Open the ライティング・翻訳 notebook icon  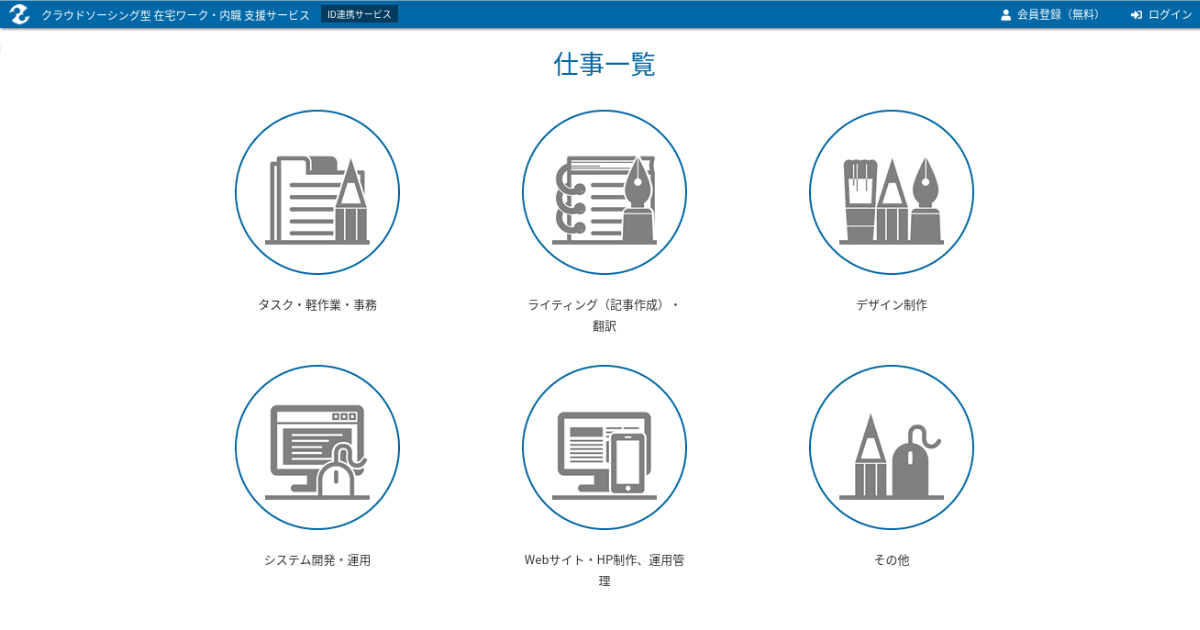(604, 192)
